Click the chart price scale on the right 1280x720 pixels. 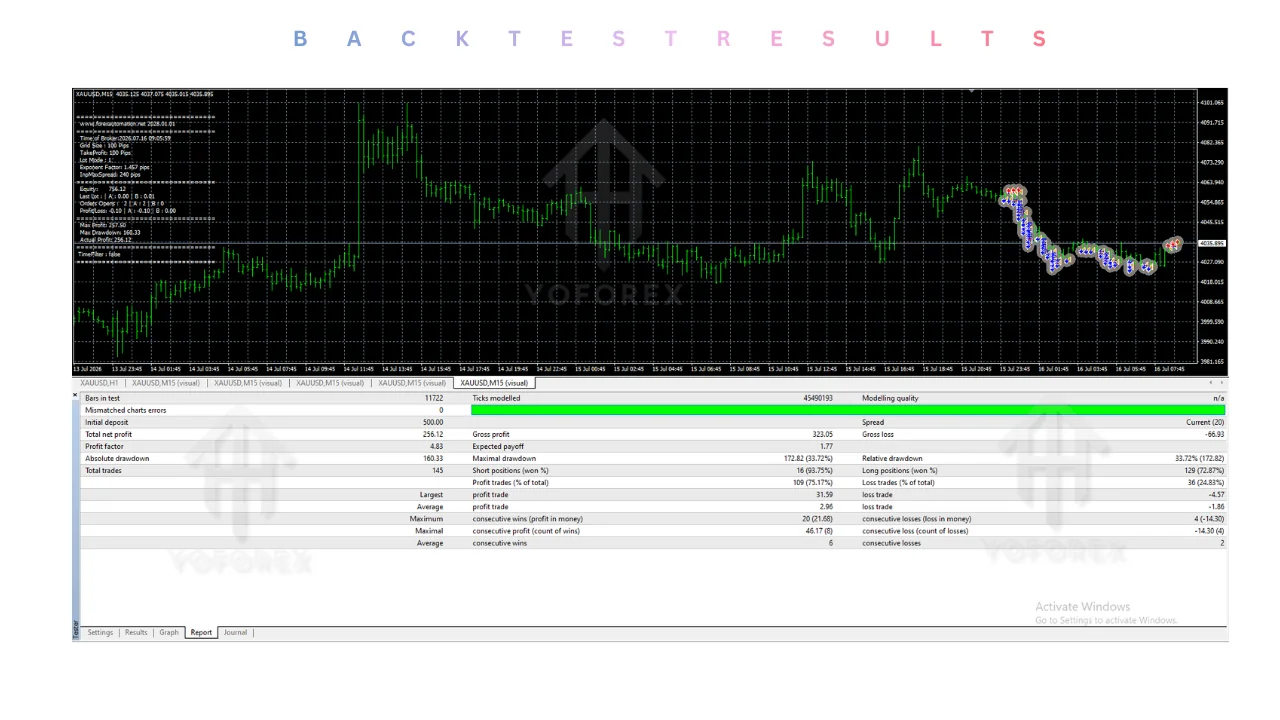1212,230
